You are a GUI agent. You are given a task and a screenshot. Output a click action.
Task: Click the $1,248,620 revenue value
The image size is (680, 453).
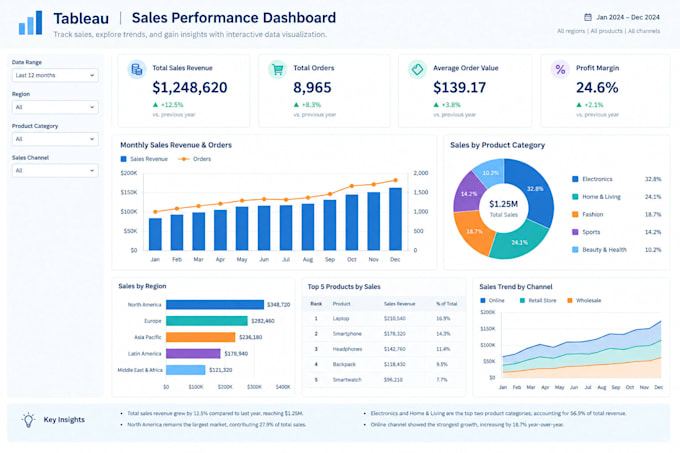190,88
